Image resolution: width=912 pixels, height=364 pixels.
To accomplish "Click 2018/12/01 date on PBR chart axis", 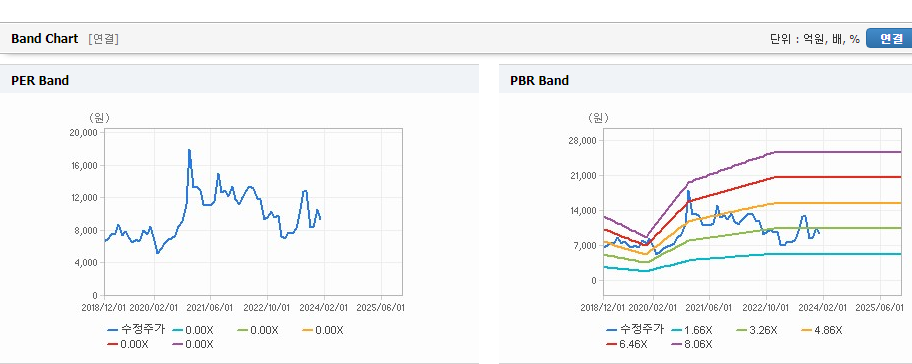I will (x=604, y=307).
